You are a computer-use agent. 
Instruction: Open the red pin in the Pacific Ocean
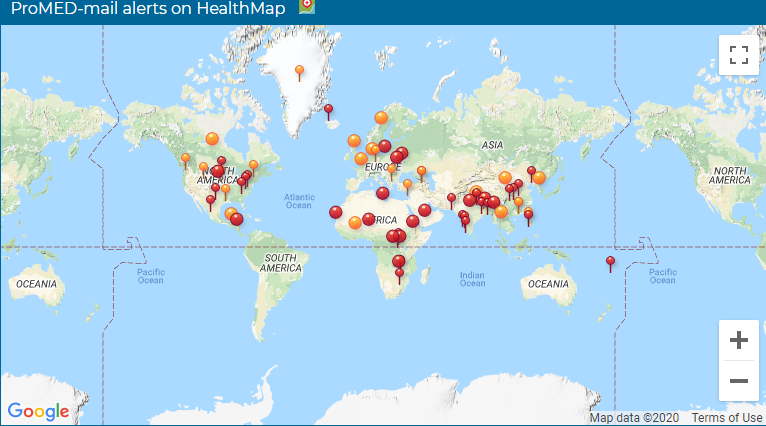[x=610, y=262]
